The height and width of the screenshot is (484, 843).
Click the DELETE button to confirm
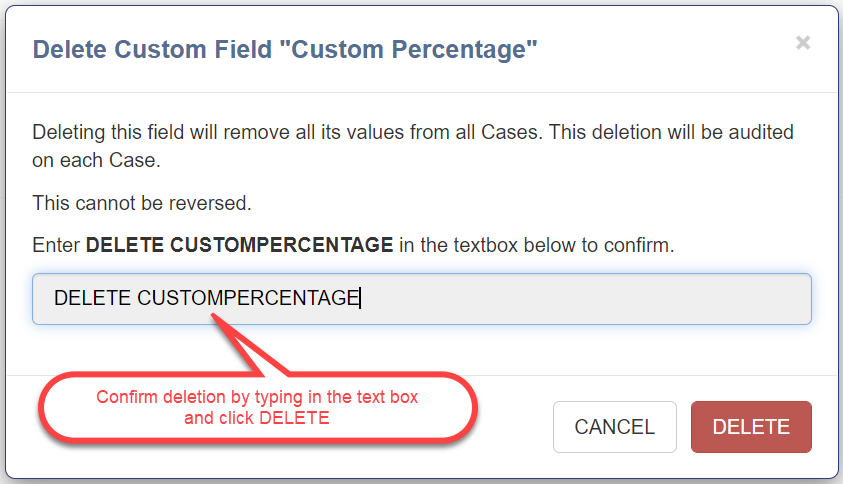click(751, 427)
